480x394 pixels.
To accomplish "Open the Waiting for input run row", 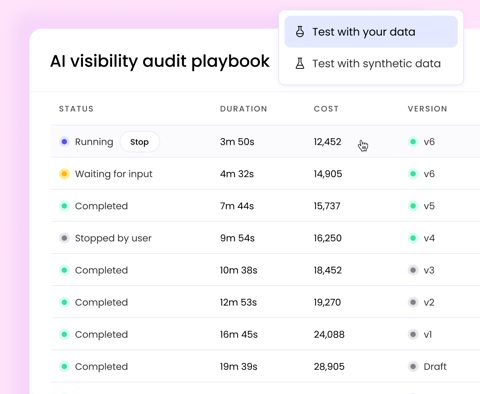I will click(265, 174).
